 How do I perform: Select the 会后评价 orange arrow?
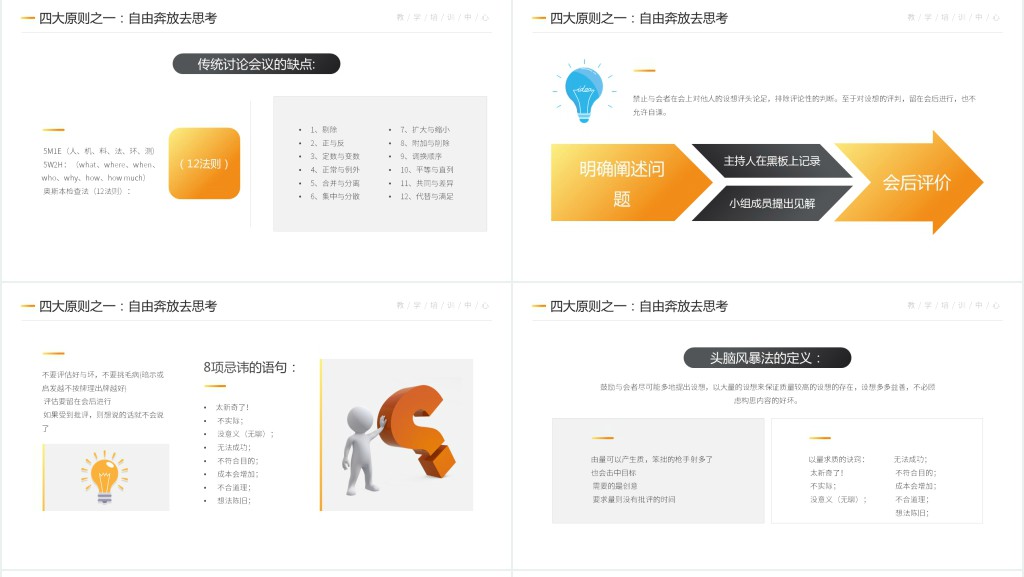pyautogui.click(x=909, y=182)
